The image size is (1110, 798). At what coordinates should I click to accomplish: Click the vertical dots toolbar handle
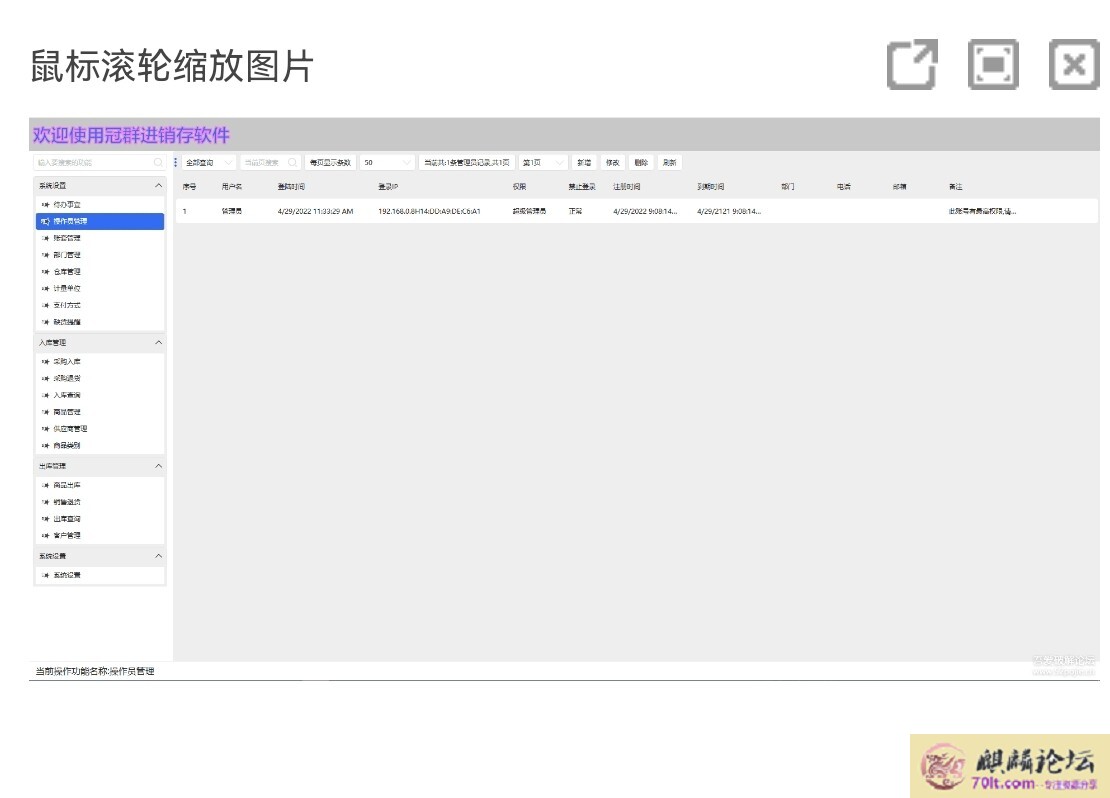click(176, 163)
